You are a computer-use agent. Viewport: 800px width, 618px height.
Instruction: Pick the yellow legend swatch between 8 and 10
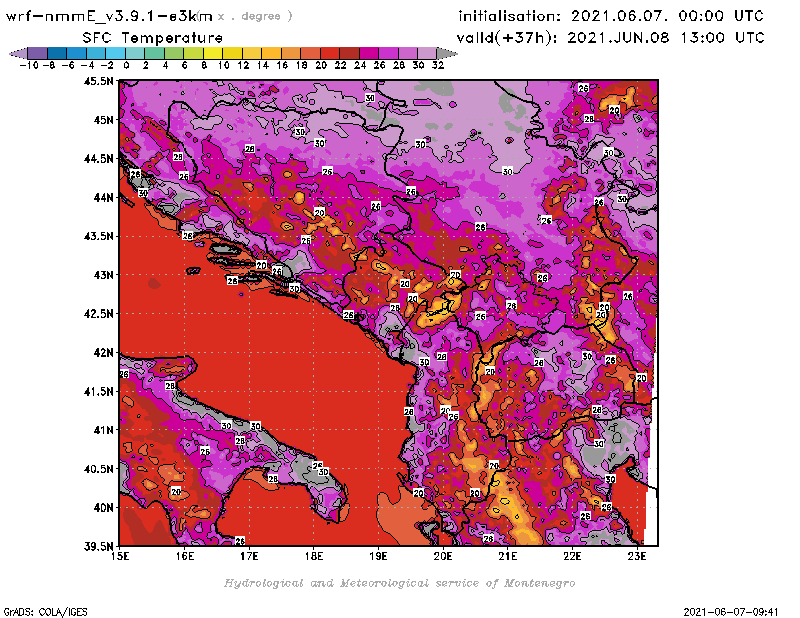213,53
